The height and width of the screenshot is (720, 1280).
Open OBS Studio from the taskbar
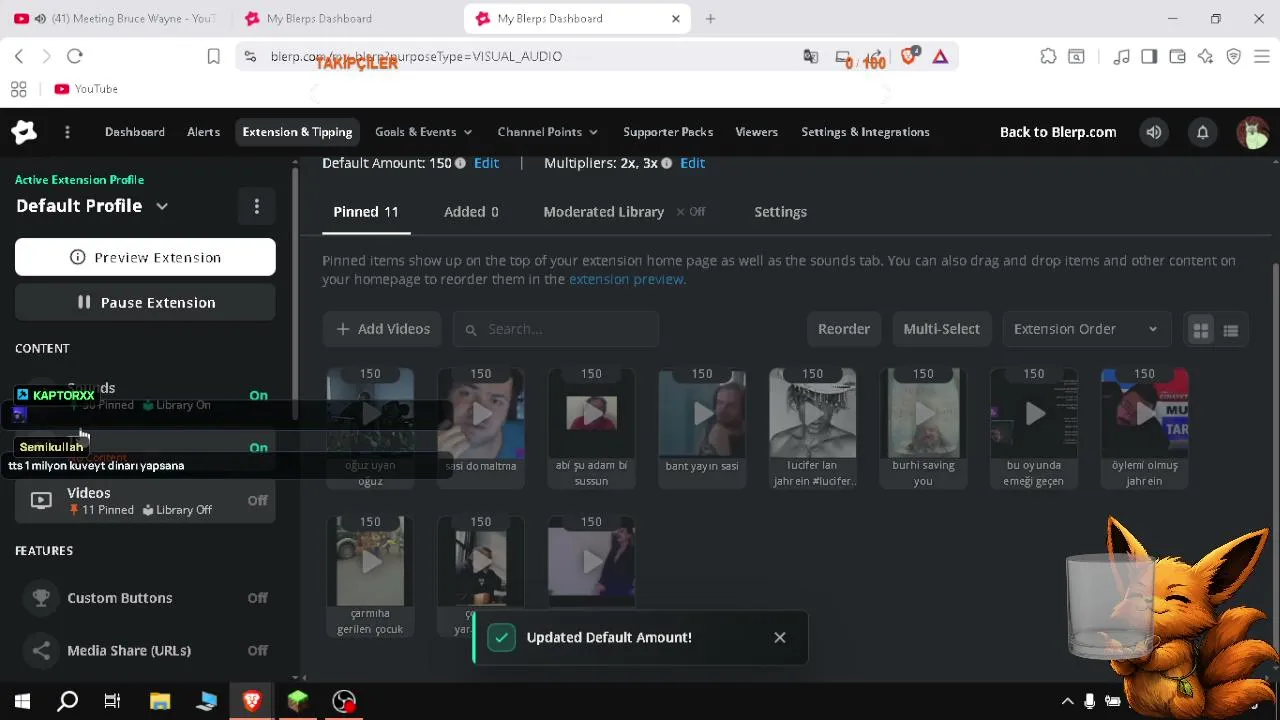coord(344,701)
